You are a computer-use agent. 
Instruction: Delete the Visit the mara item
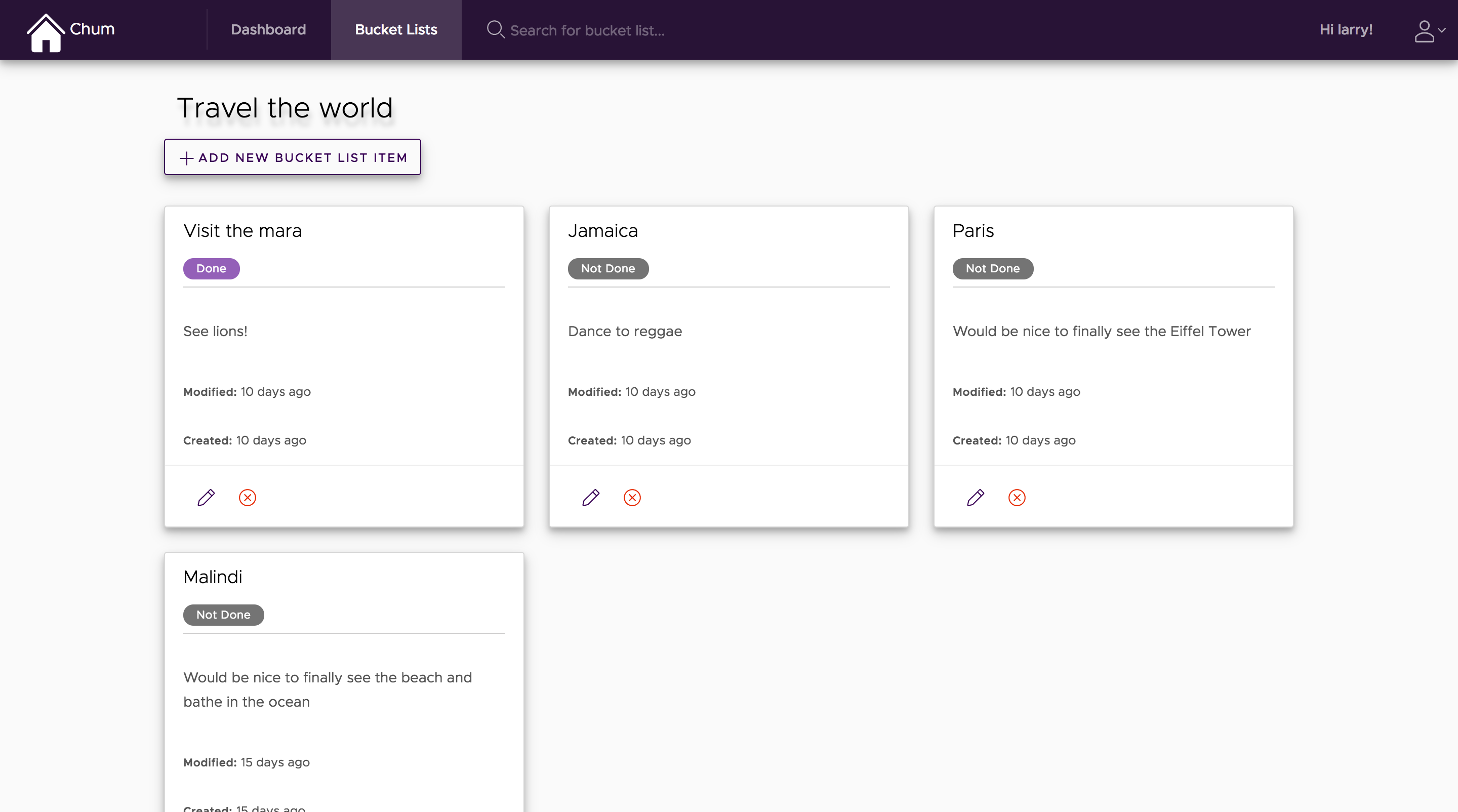[248, 498]
